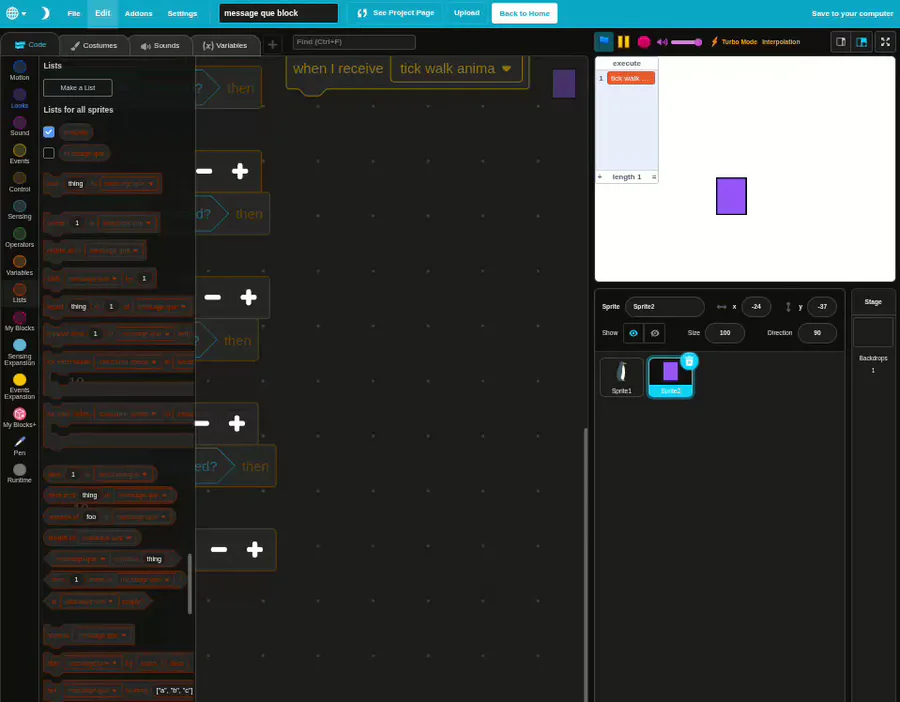Screen dimensions: 900x702
Task: Click the Upload button
Action: point(467,13)
